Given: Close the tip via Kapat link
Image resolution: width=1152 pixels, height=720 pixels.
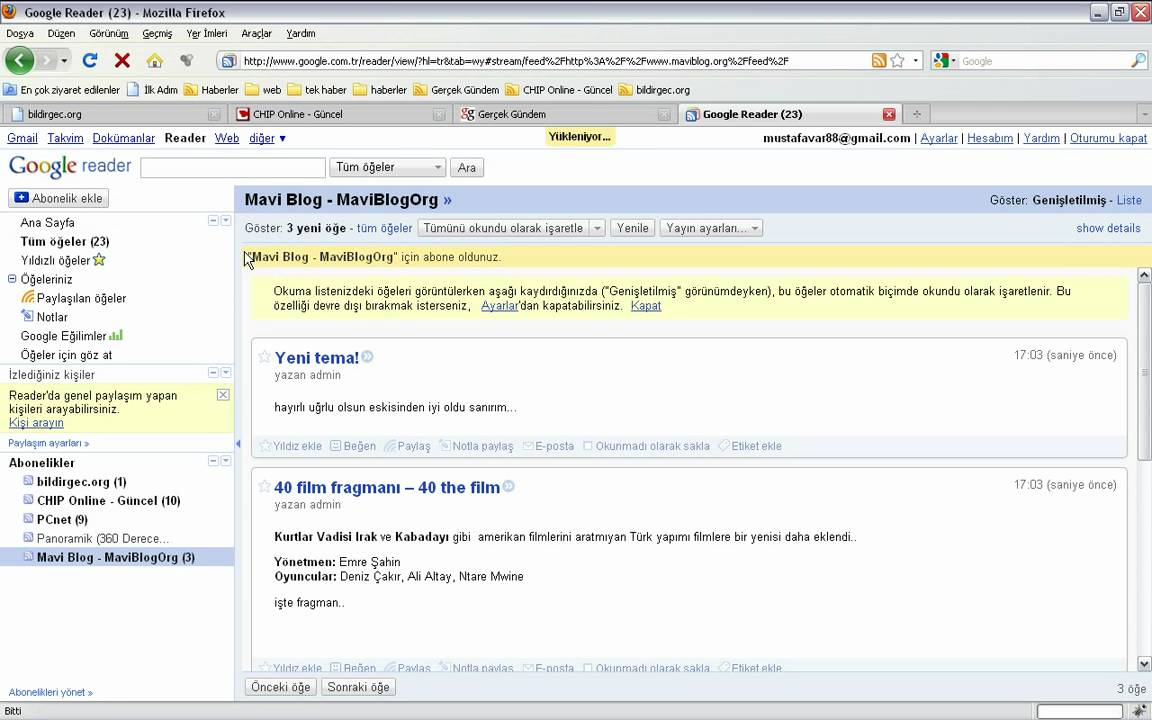Looking at the screenshot, I should (x=646, y=306).
